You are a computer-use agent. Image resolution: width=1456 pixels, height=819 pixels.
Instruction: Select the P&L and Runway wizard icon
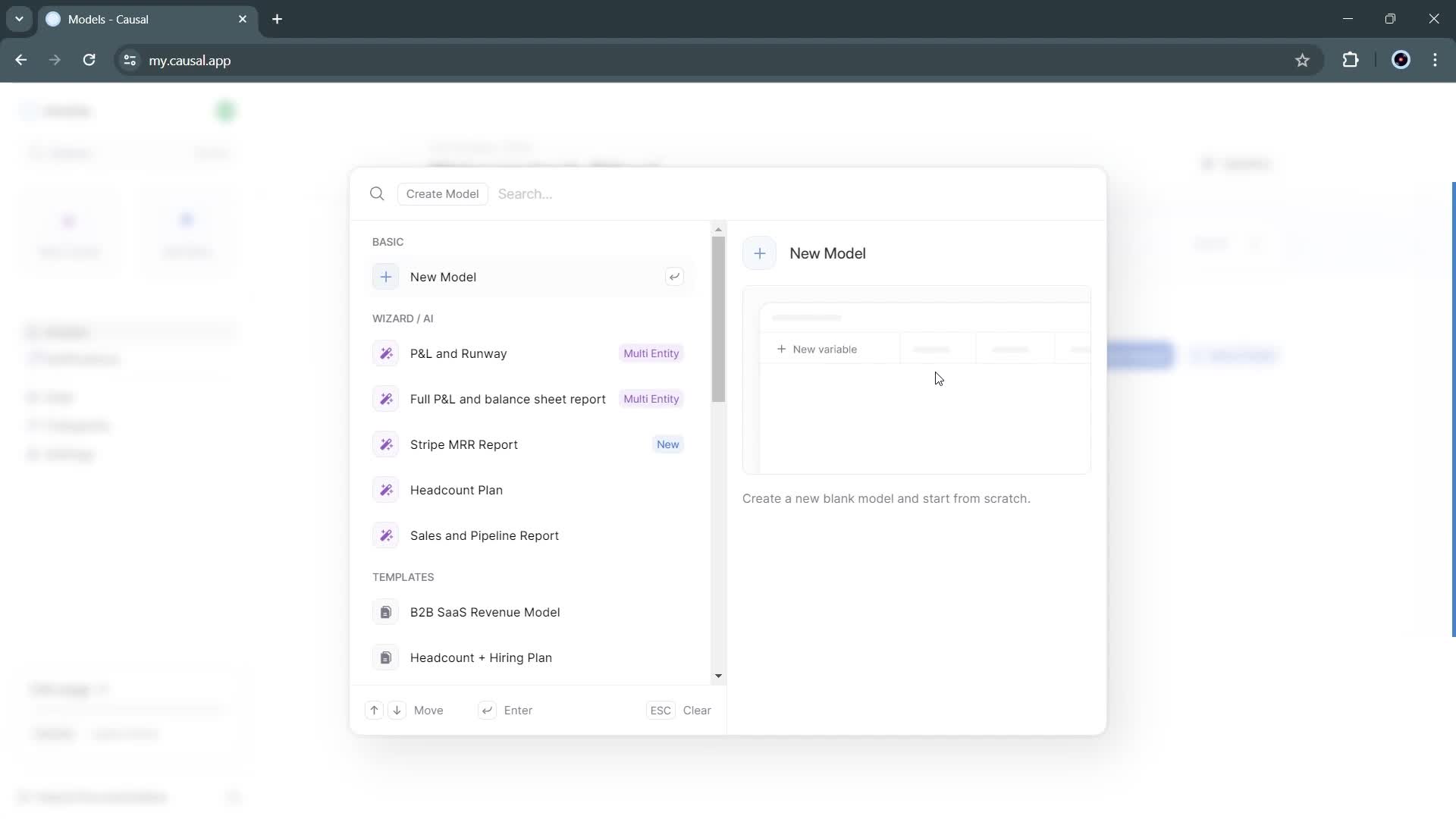point(386,353)
